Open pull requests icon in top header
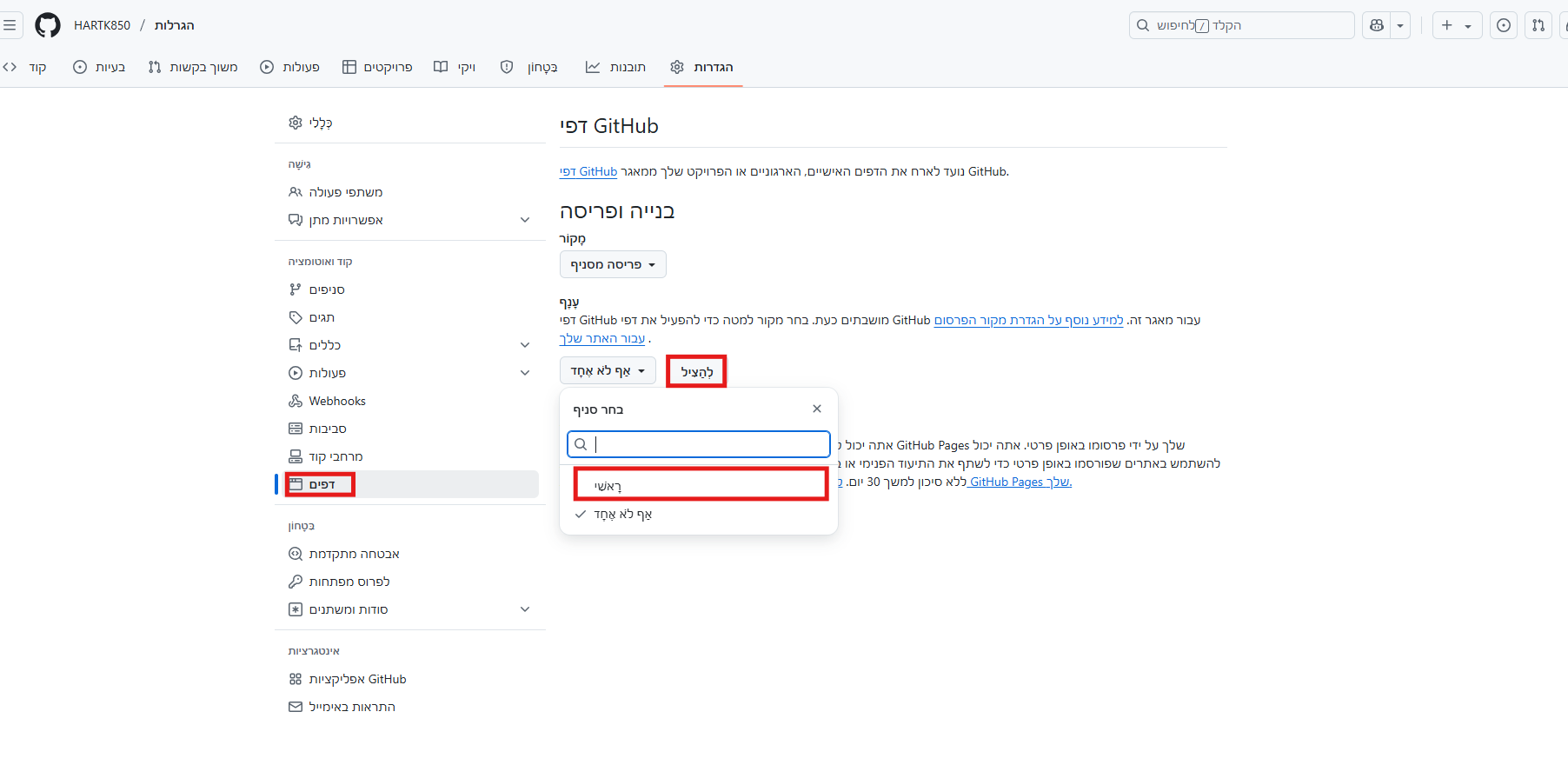The width and height of the screenshot is (1568, 765). (x=1538, y=25)
